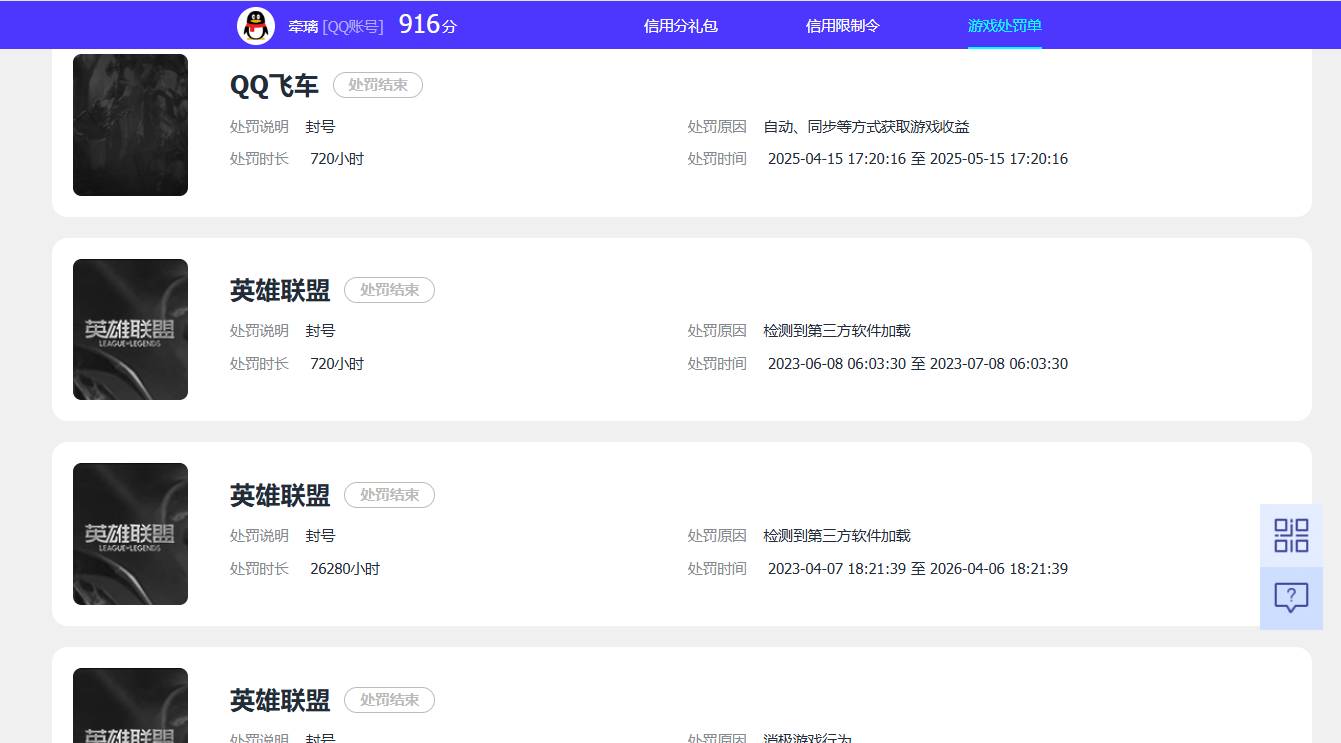The height and width of the screenshot is (743, 1341).
Task: Click 720小时 duration on the 2023-06-08 card
Action: pyautogui.click(x=337, y=364)
